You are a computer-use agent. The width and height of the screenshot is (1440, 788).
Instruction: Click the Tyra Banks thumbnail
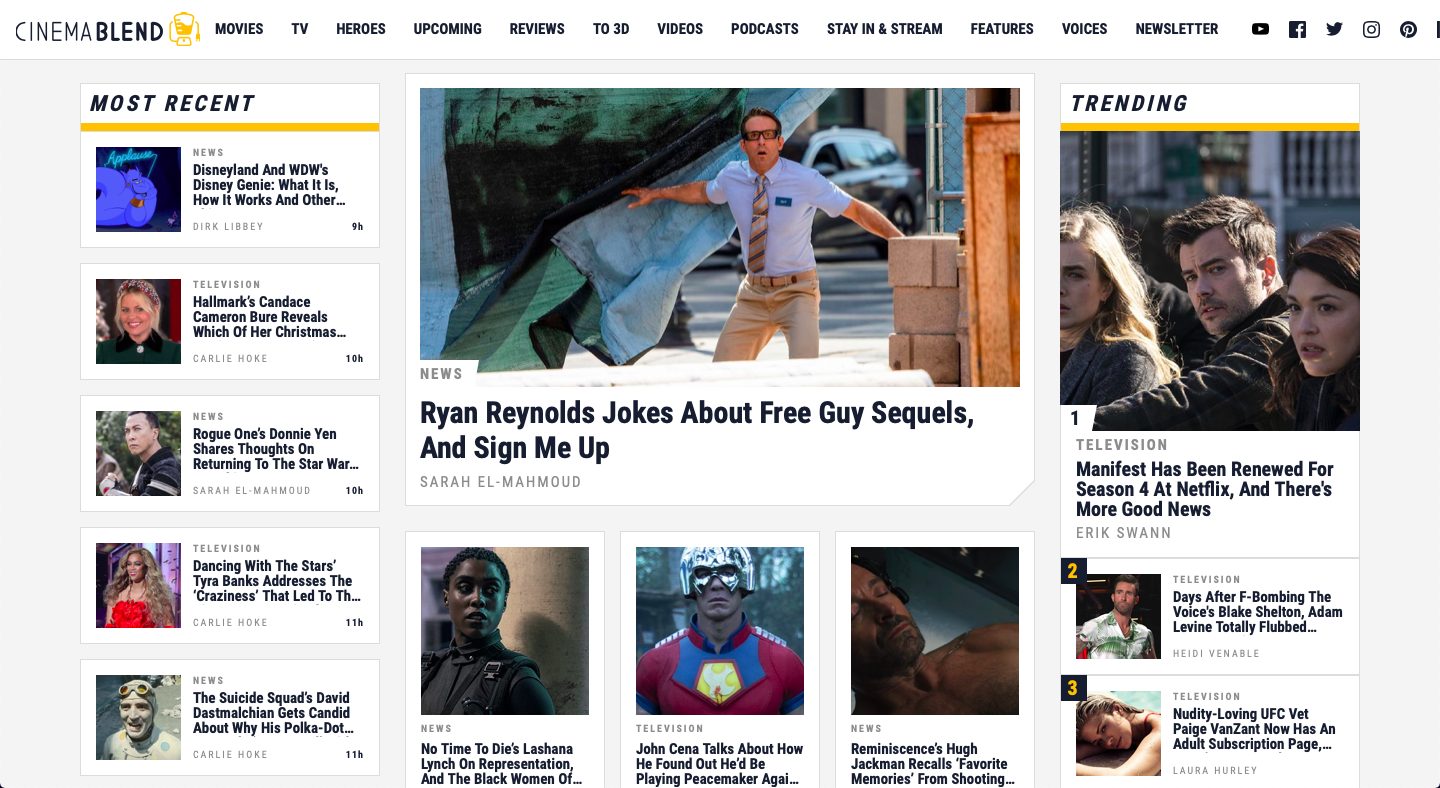pos(138,586)
